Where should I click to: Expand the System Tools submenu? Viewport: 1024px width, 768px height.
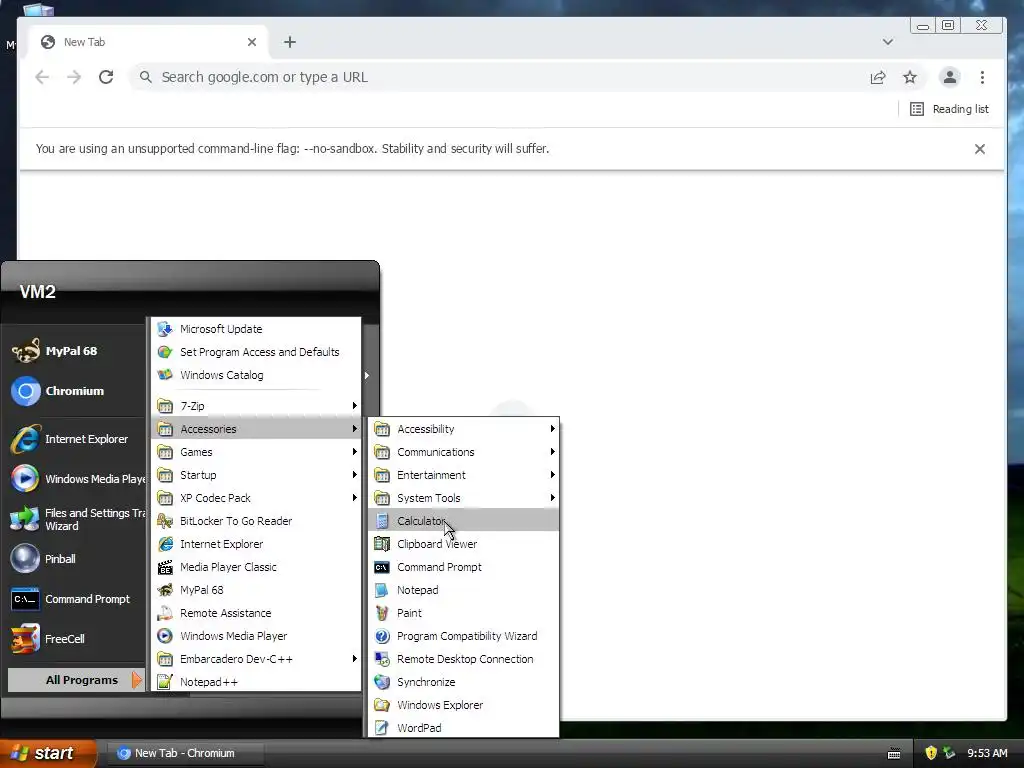pos(463,498)
